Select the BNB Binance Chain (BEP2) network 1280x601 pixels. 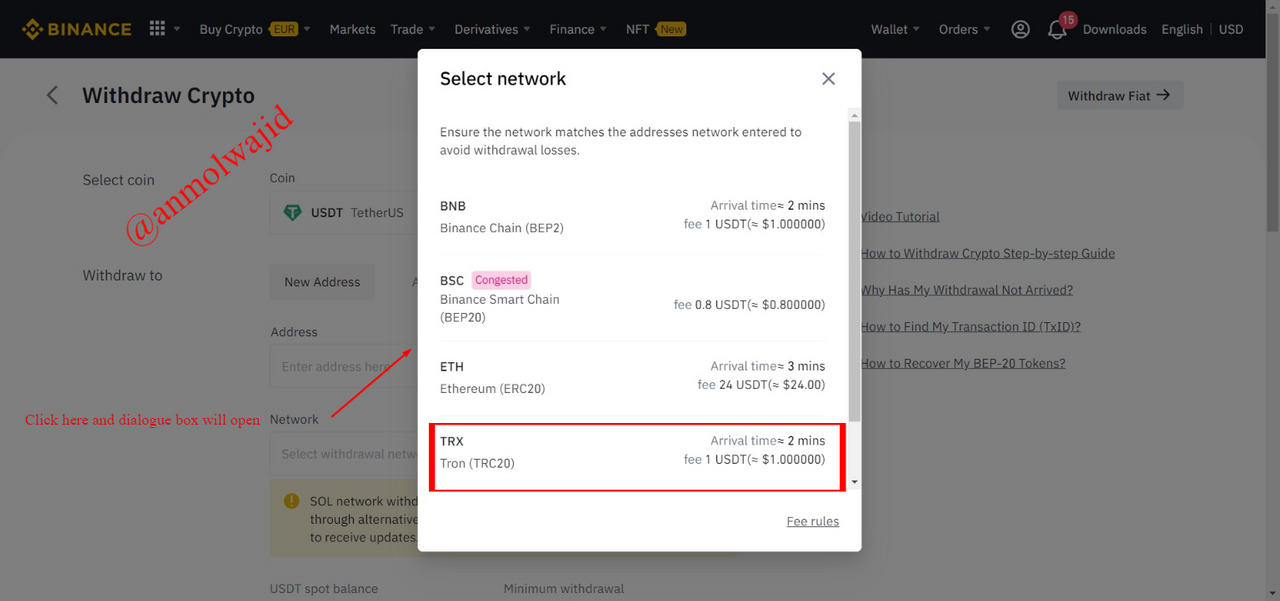(x=632, y=216)
